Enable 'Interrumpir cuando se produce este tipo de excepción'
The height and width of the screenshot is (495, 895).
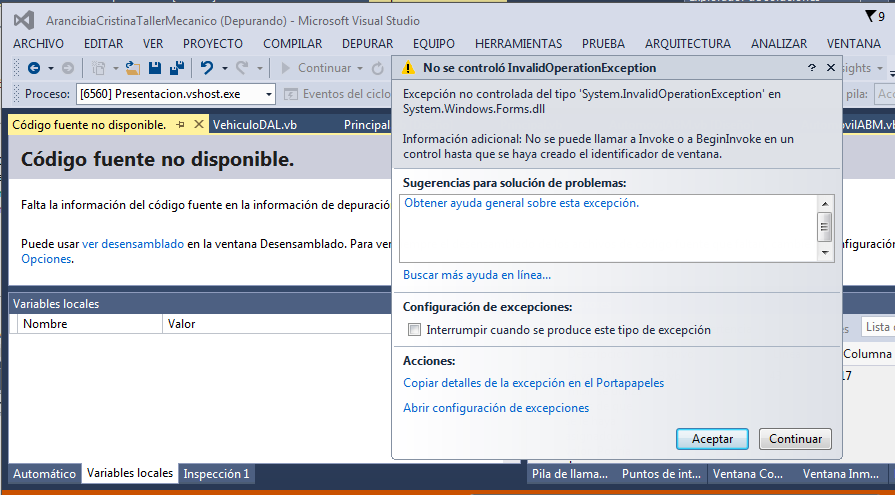(414, 329)
